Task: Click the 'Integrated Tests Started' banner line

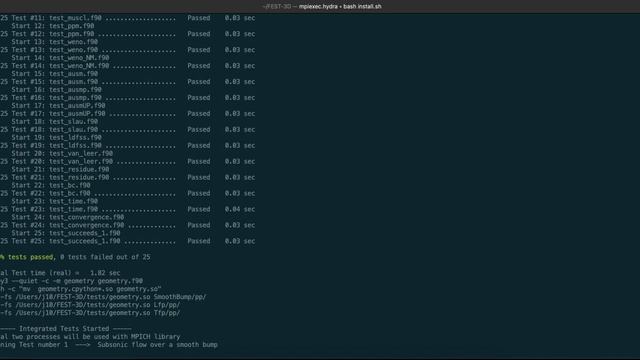Action: 66,329
